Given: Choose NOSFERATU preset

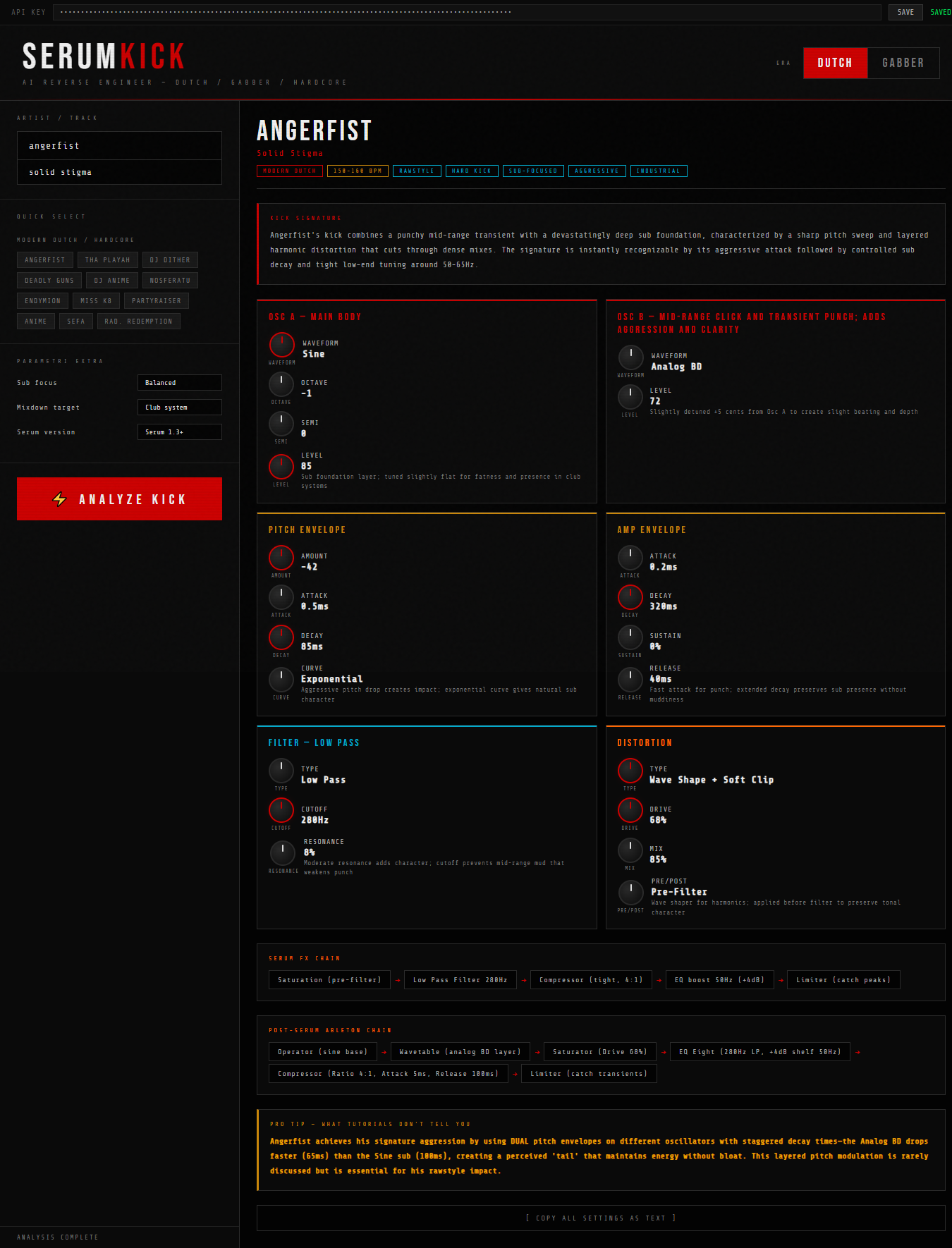Looking at the screenshot, I should coord(170,281).
